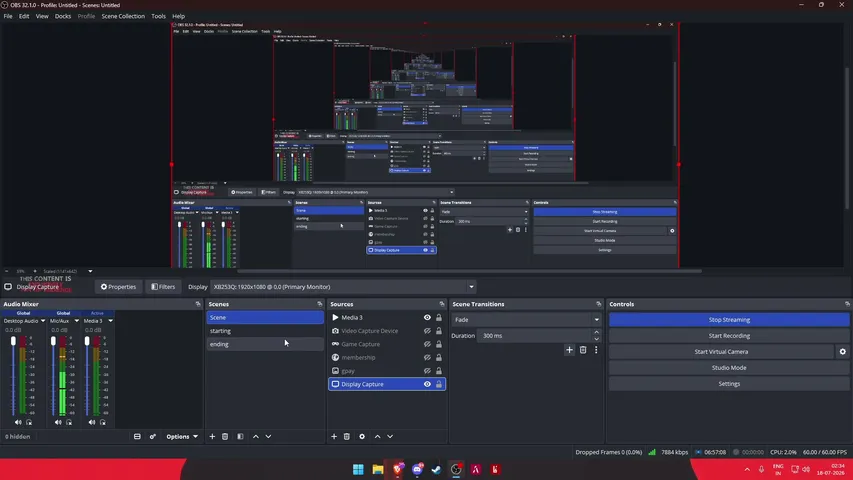Pop out the Scene Transitions dock
The image size is (853, 480).
pos(598,304)
